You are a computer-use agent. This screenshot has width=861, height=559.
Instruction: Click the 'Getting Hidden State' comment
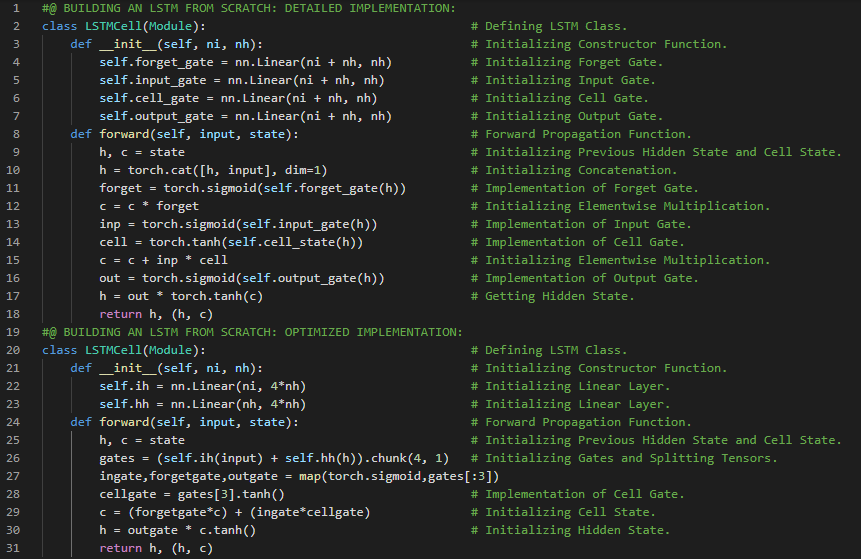click(x=559, y=296)
